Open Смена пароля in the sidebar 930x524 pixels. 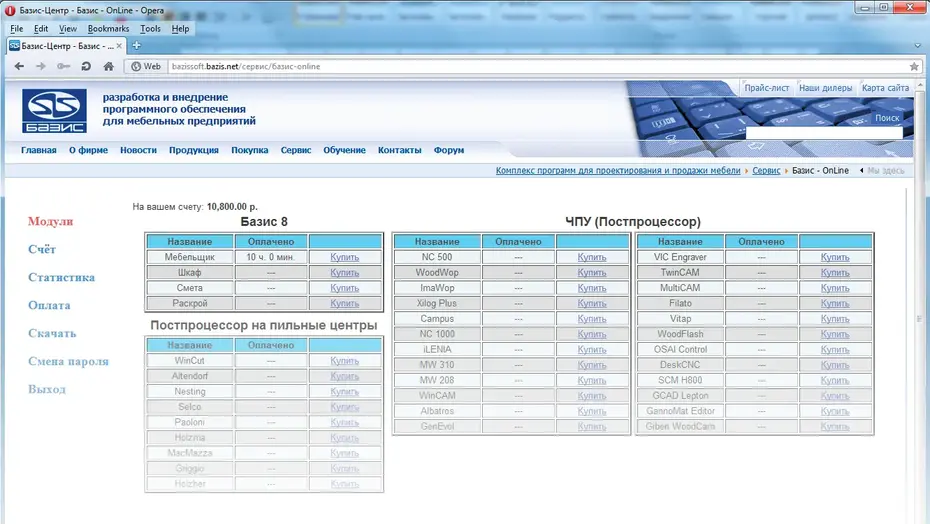click(68, 361)
